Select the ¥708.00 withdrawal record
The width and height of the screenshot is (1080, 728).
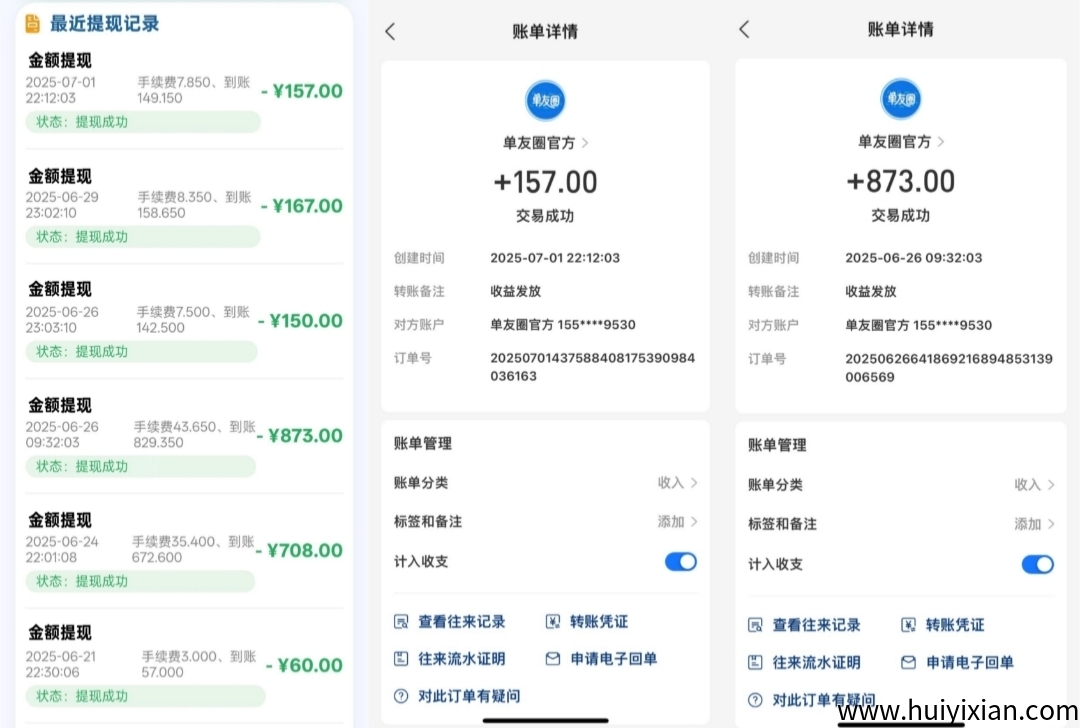click(185, 550)
